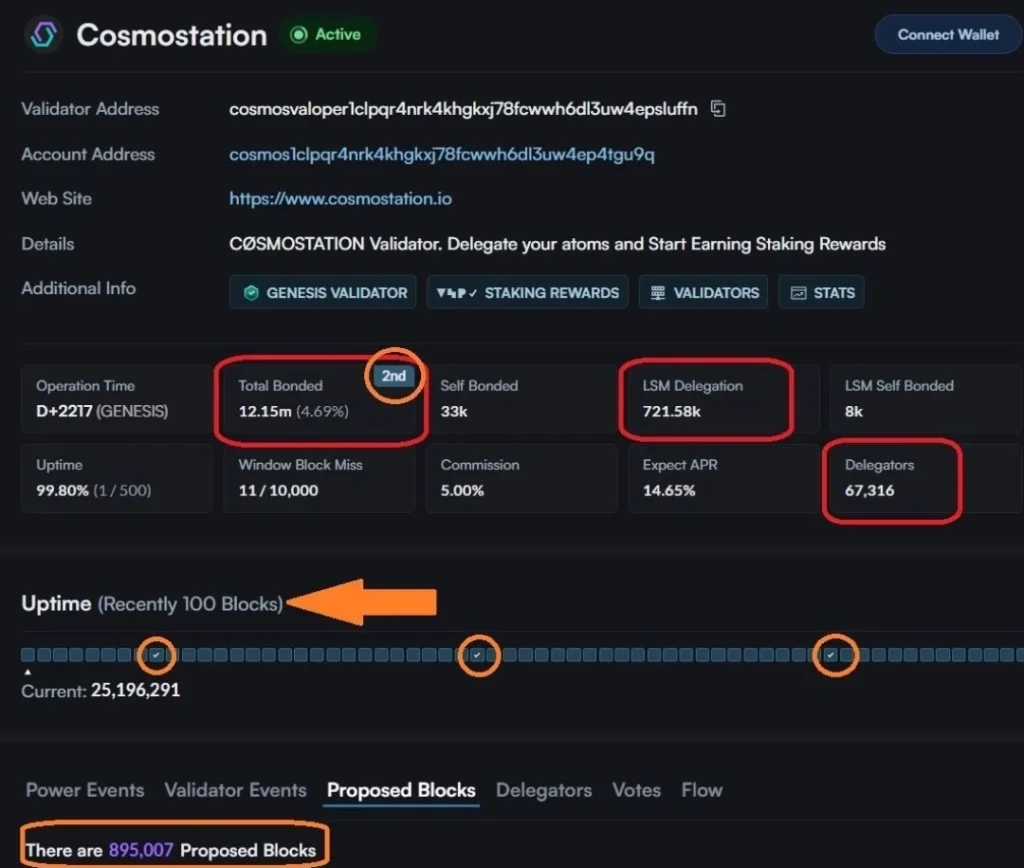The width and height of the screenshot is (1024, 868).
Task: Open the Votes tab
Action: coord(636,790)
